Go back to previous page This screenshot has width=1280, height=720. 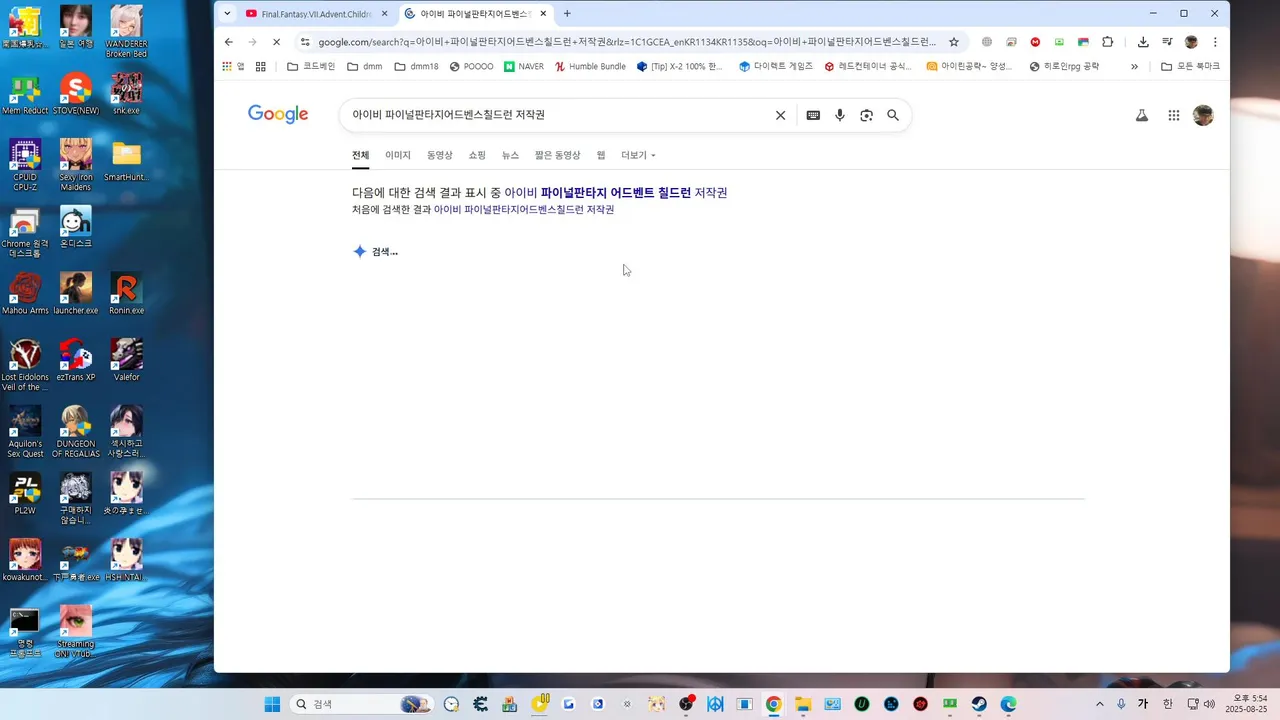pyautogui.click(x=229, y=42)
